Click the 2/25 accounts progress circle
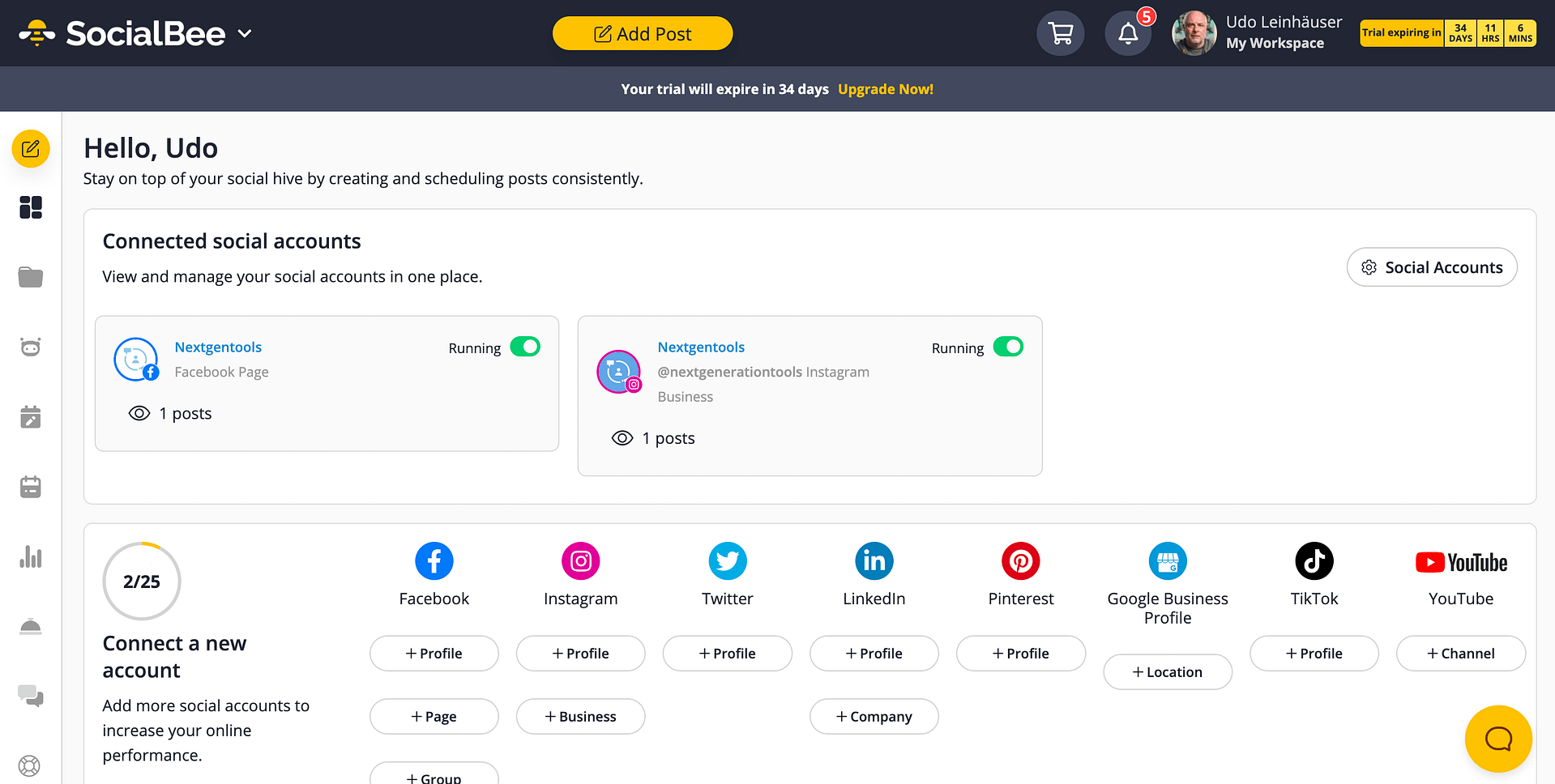 (x=142, y=581)
